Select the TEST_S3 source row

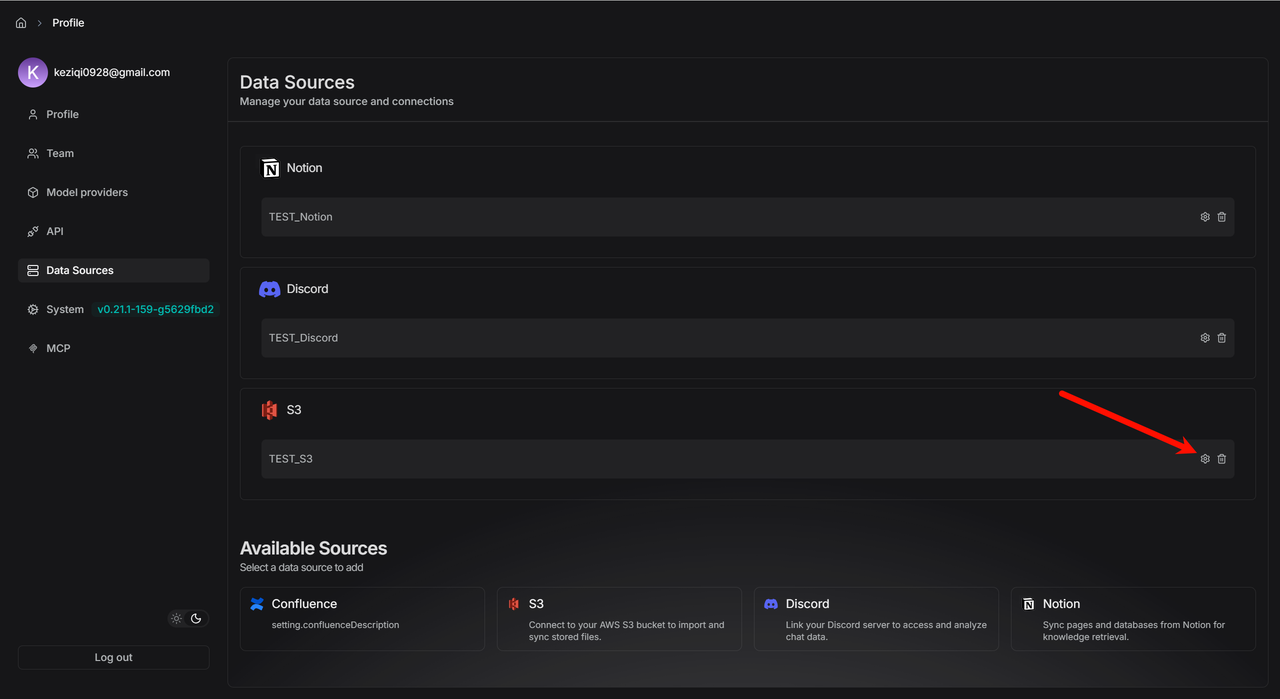point(700,459)
